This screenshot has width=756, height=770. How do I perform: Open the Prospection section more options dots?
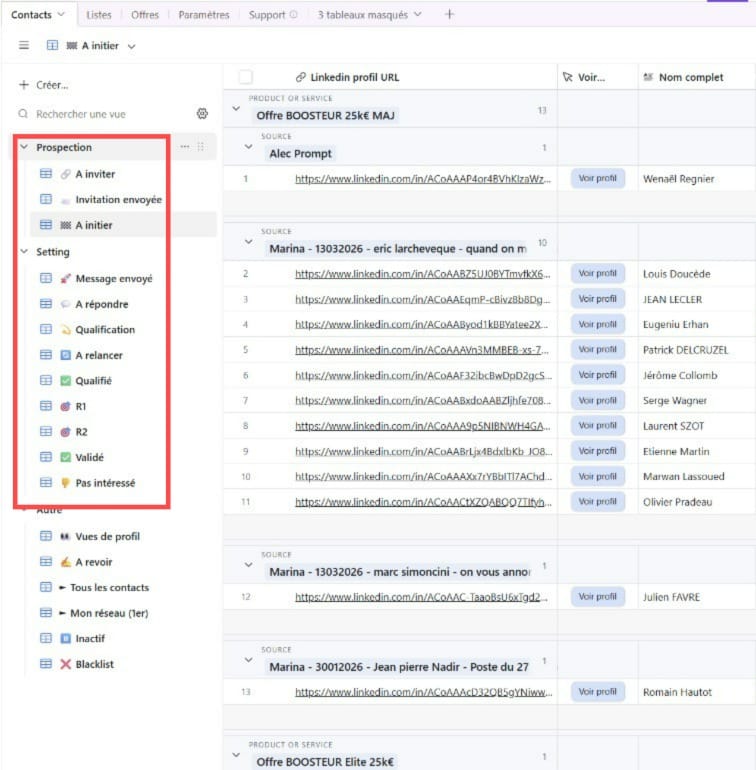pos(185,147)
